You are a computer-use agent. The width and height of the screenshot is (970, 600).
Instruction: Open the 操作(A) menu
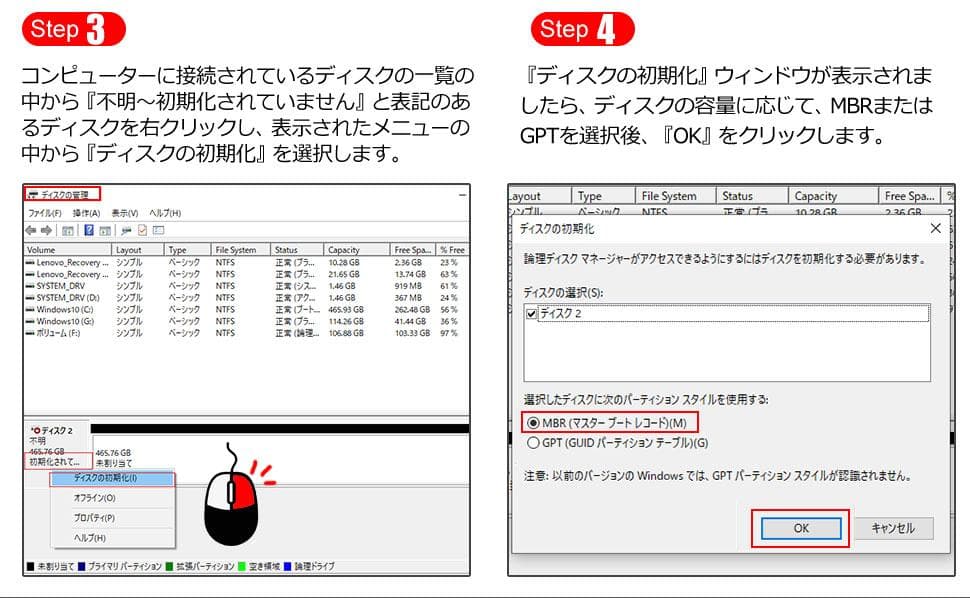pos(86,213)
